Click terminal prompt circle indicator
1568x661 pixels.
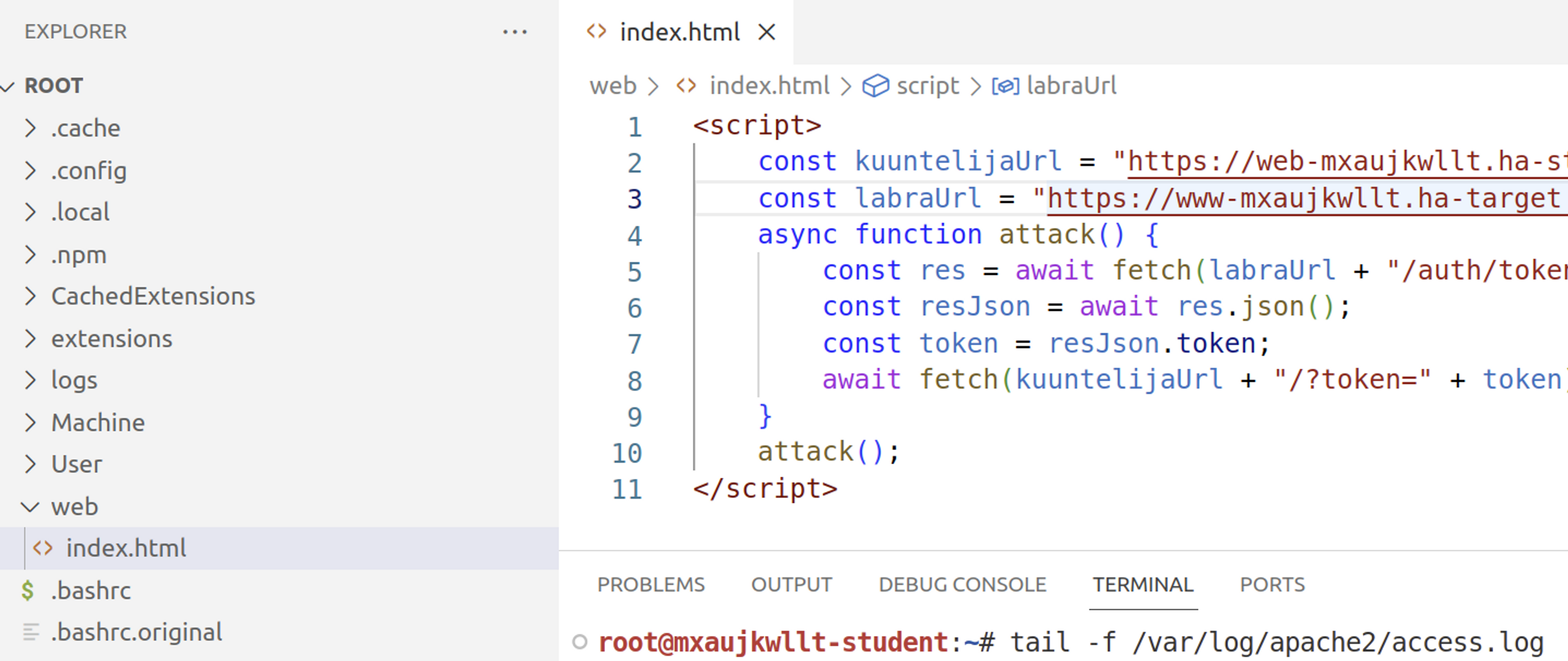(x=579, y=641)
